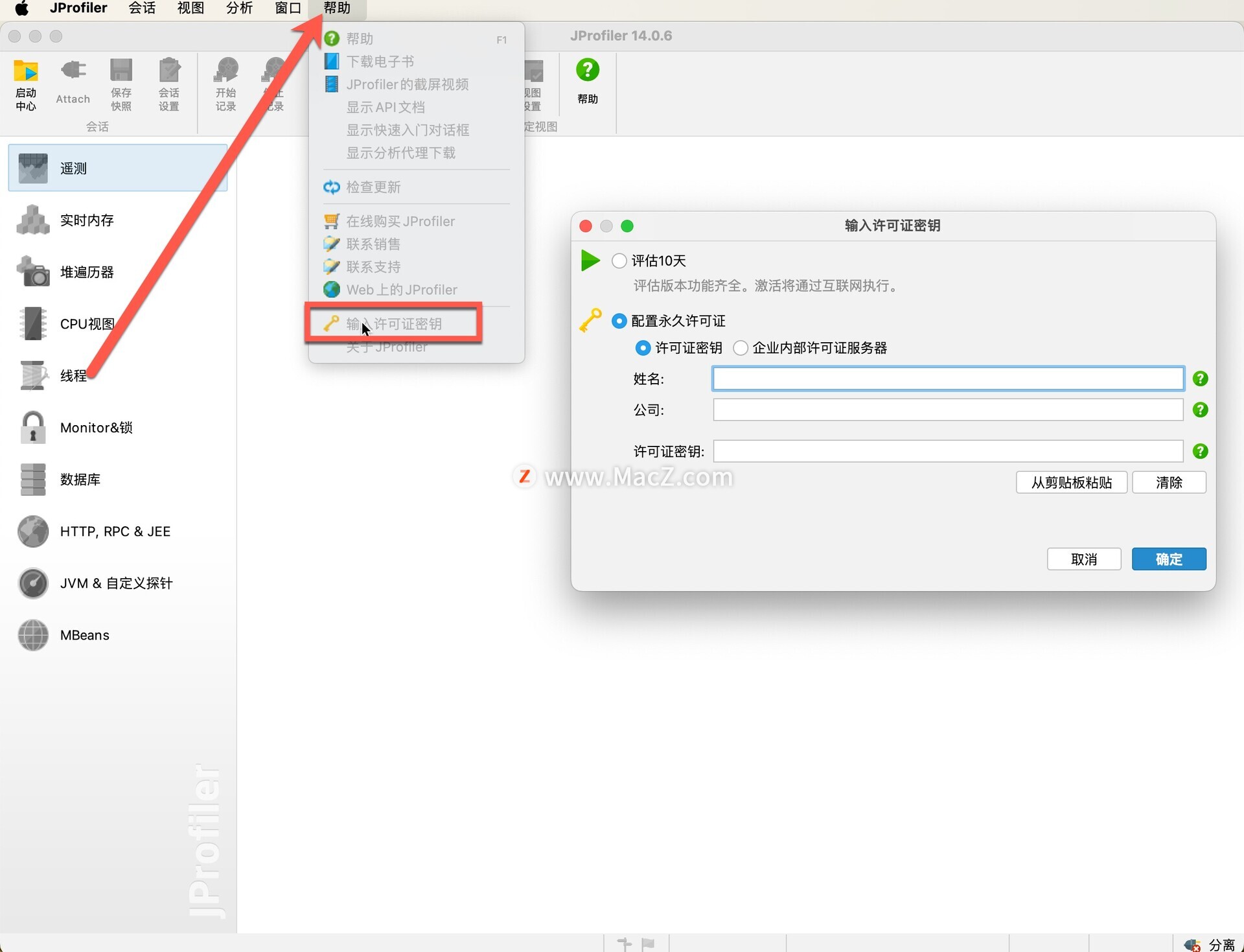Open Live Memory (实时内存) section
Viewport: 1244px width, 952px height.
[117, 220]
